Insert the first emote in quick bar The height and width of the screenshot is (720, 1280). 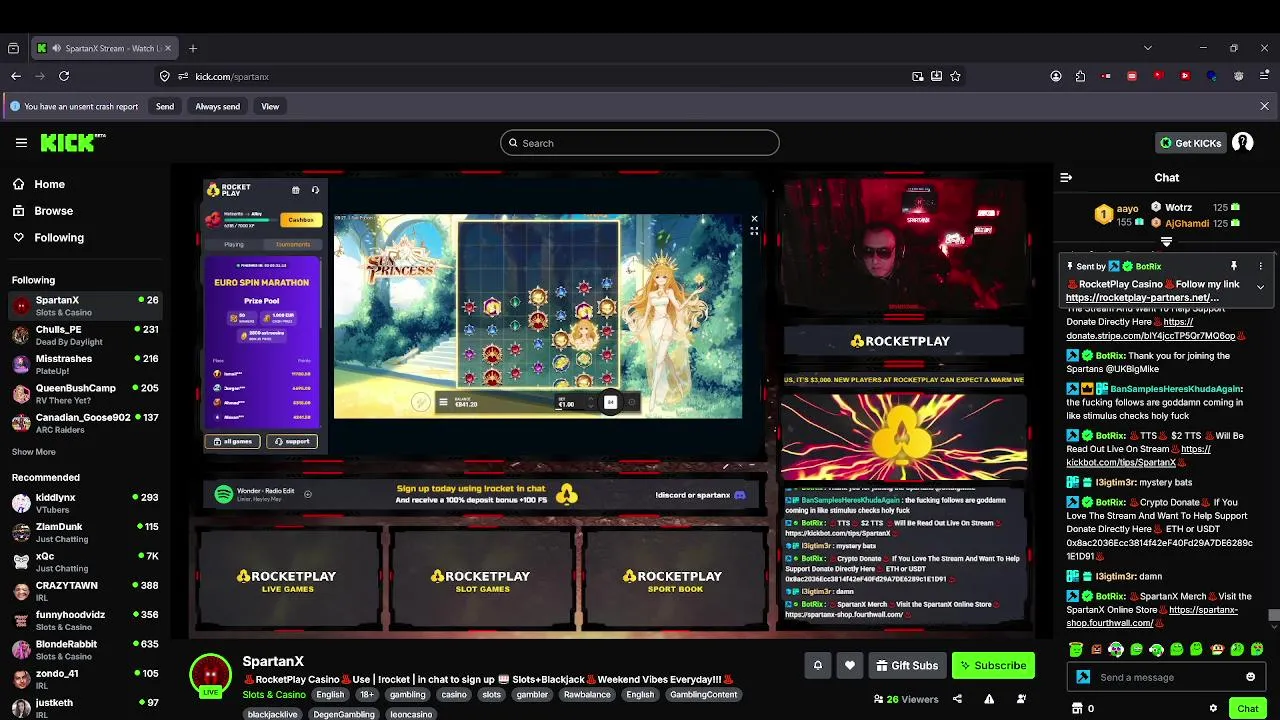1076,649
